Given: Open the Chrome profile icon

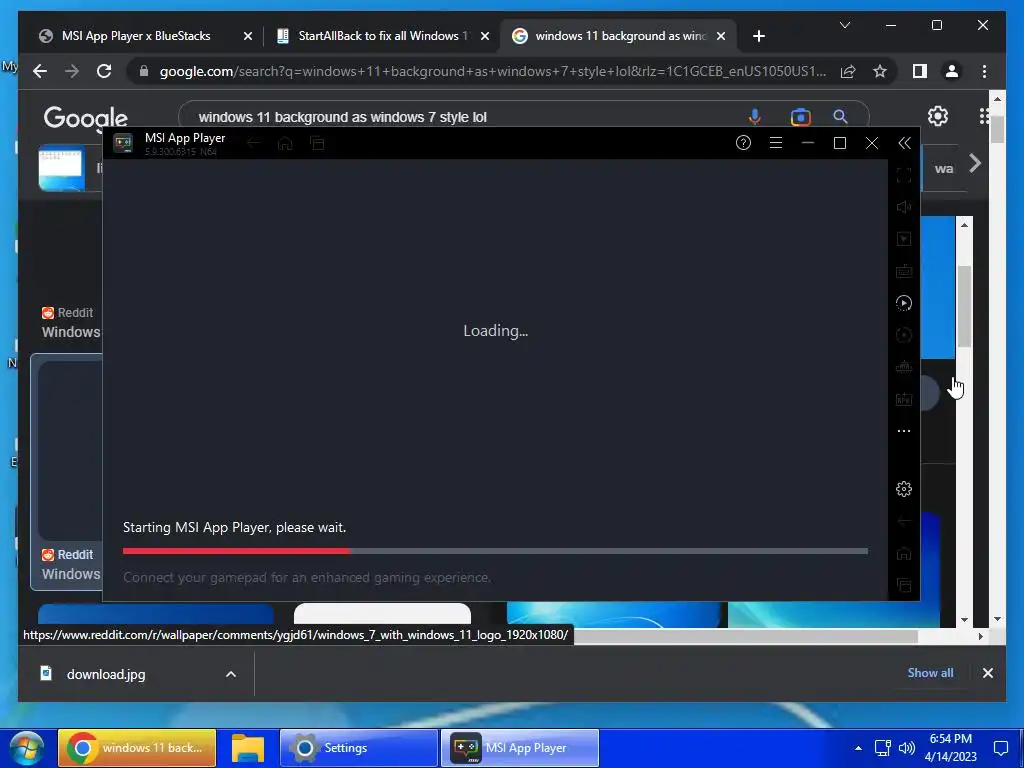Looking at the screenshot, I should point(952,71).
